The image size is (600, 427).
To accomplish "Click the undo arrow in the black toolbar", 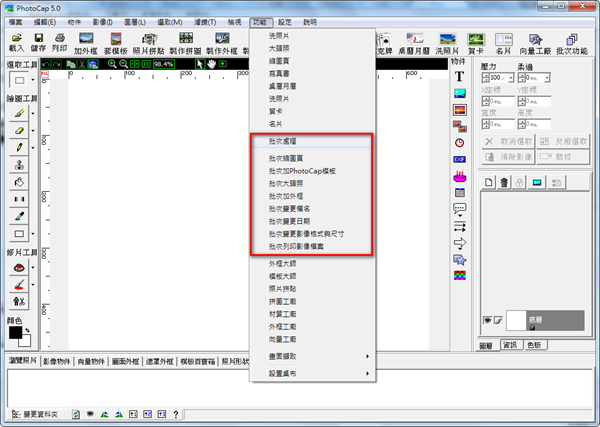I will pos(46,64).
